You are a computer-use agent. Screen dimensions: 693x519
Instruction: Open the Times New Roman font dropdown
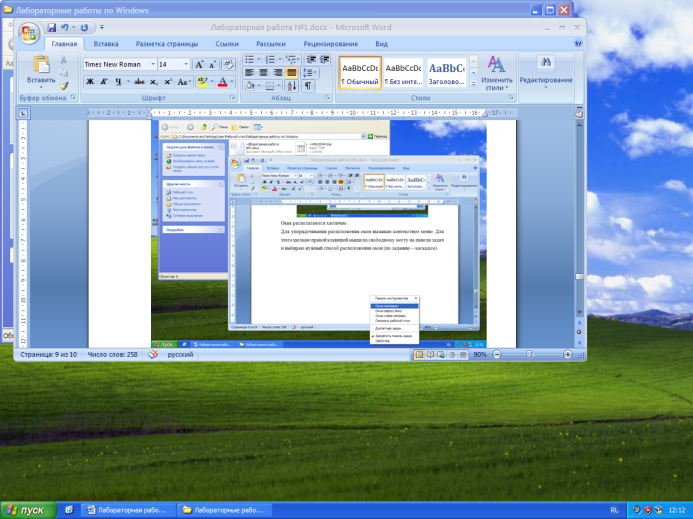[153, 65]
